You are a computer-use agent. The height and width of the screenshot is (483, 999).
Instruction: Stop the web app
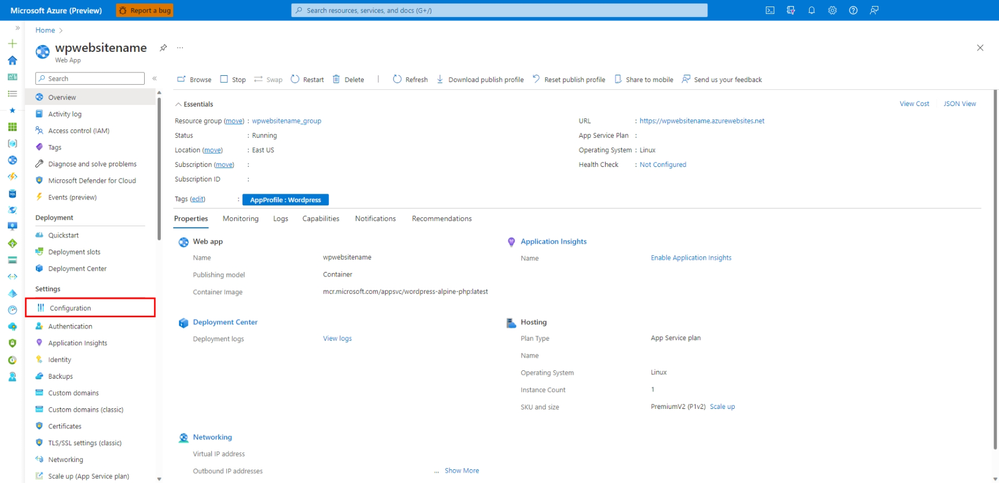(233, 80)
